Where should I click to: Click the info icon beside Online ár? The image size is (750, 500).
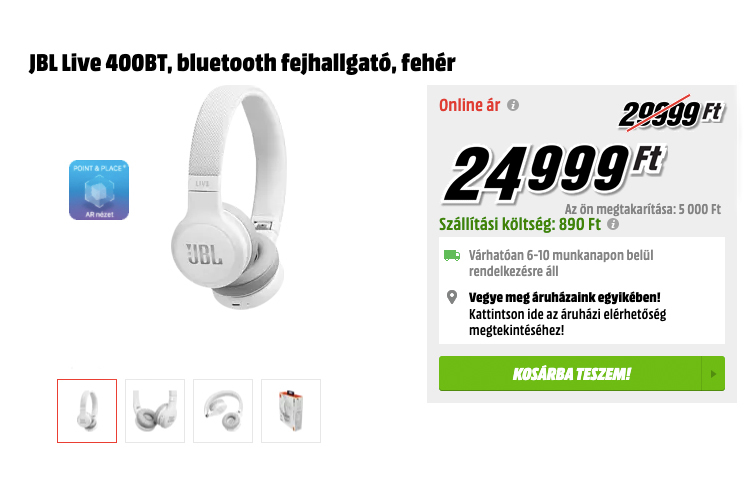coord(513,105)
